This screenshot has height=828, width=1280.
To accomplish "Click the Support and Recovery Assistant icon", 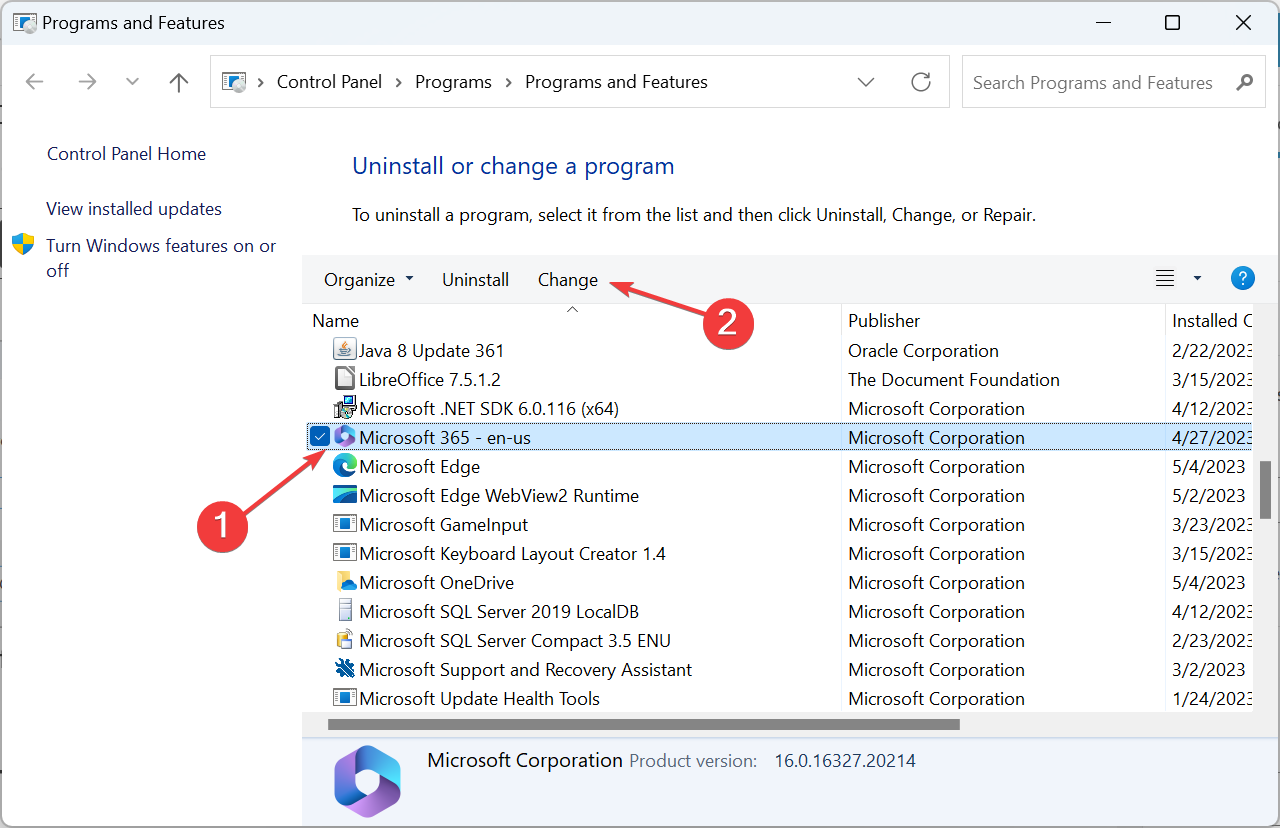I will [x=345, y=669].
